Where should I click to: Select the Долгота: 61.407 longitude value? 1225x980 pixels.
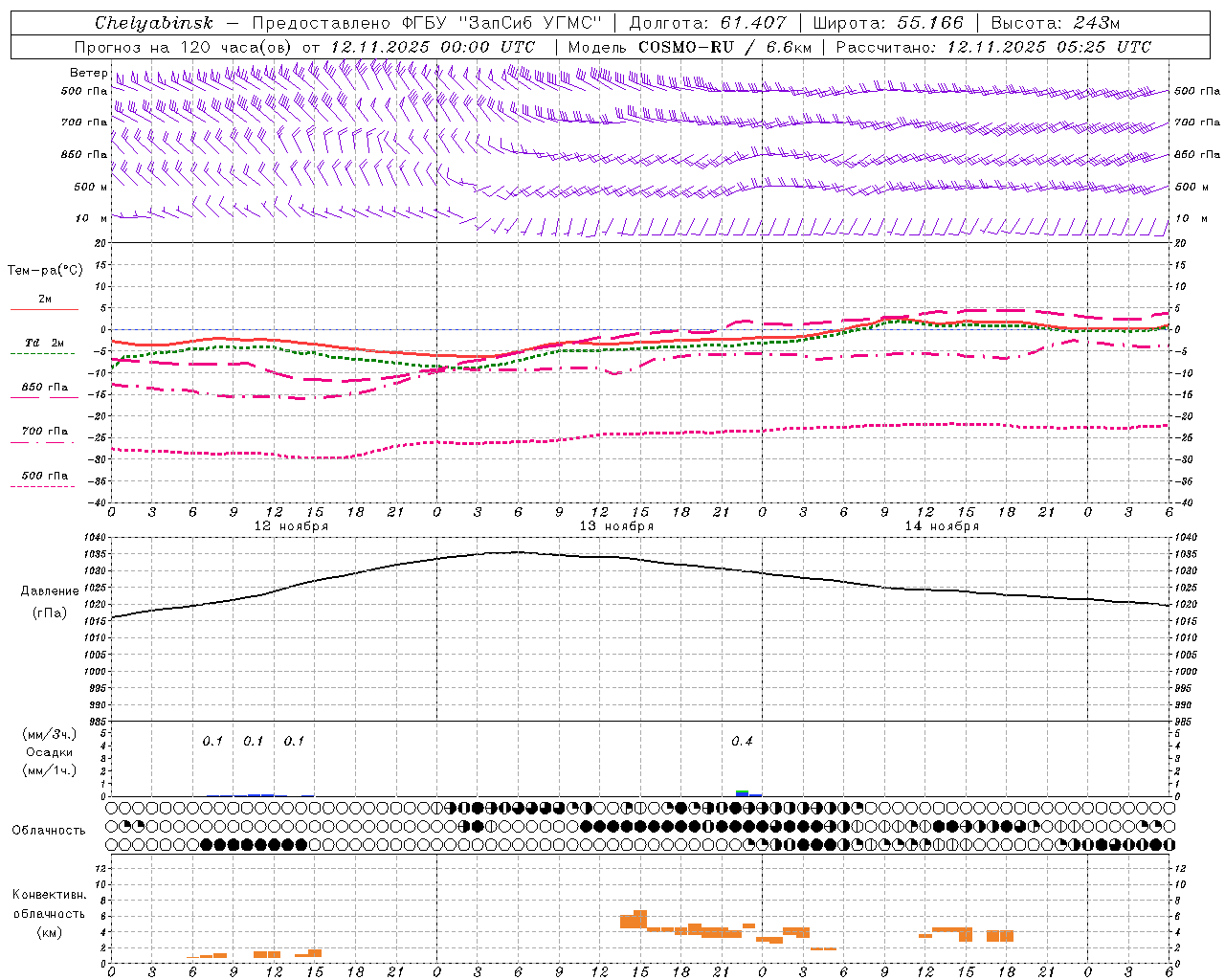coord(707,23)
